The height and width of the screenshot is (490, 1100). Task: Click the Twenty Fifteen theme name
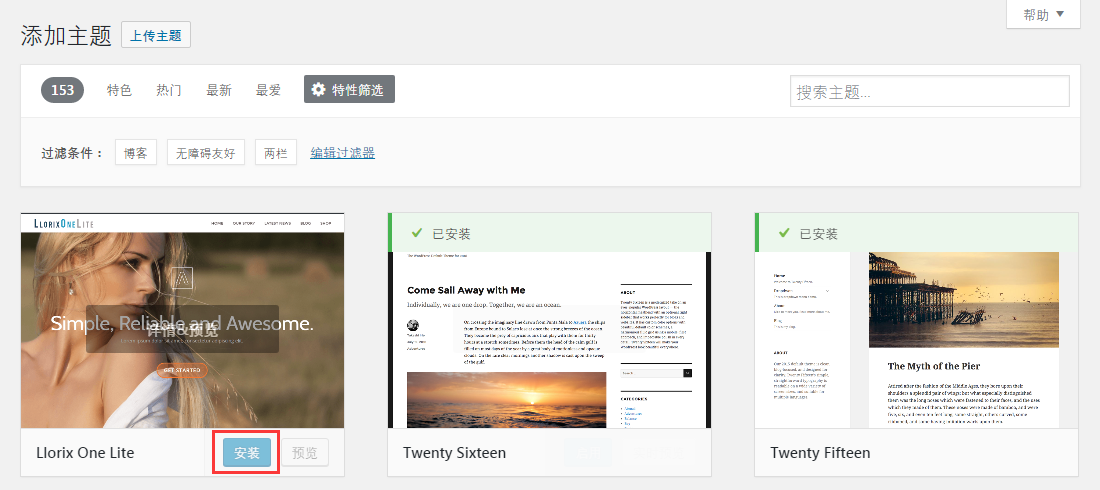point(820,453)
